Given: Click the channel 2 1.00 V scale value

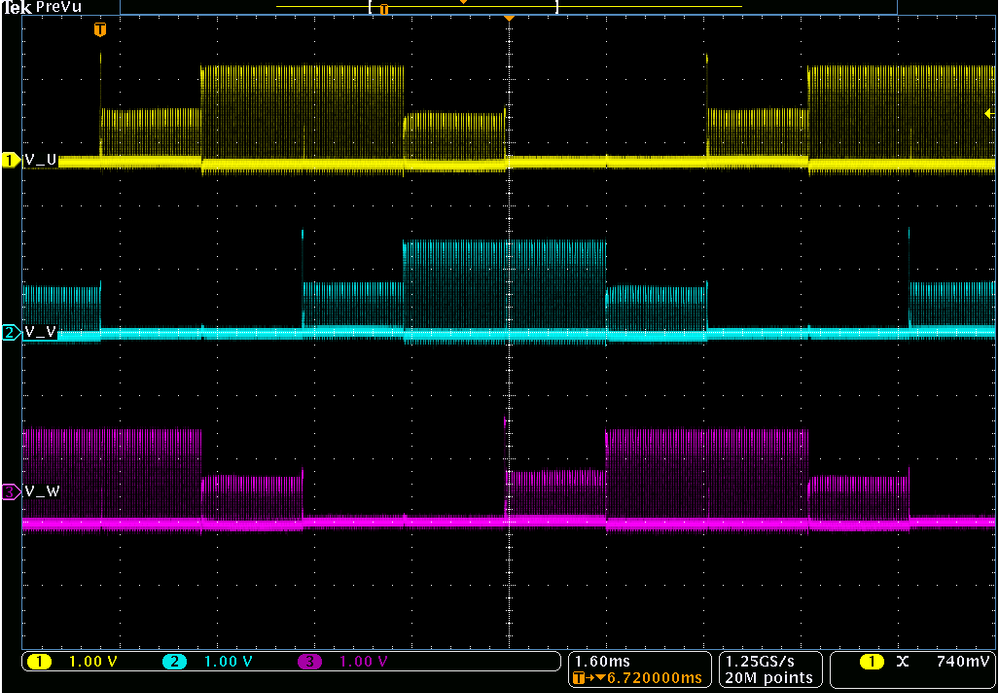Looking at the screenshot, I should coord(229,662).
